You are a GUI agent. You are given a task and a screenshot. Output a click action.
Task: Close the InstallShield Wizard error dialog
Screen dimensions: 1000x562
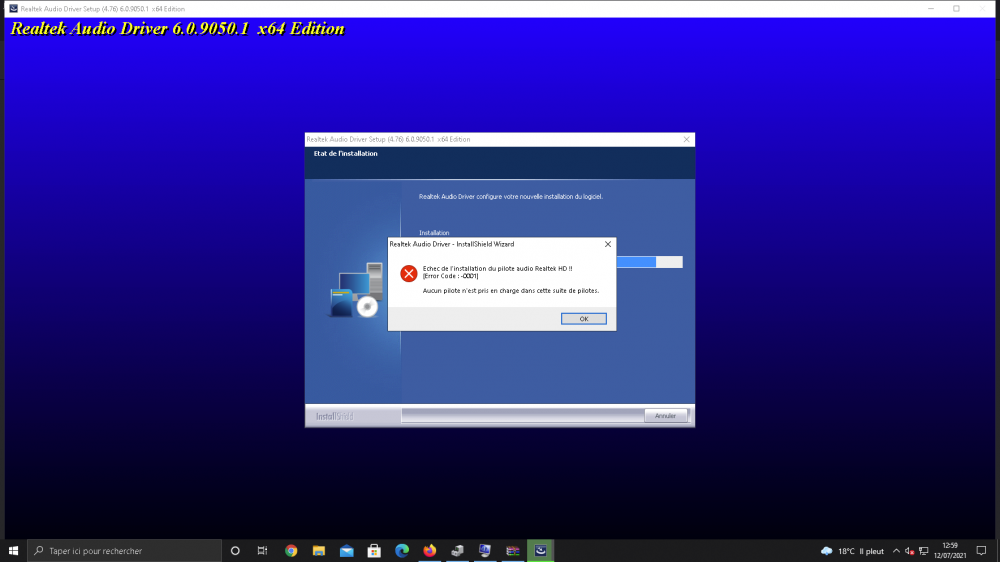point(608,244)
